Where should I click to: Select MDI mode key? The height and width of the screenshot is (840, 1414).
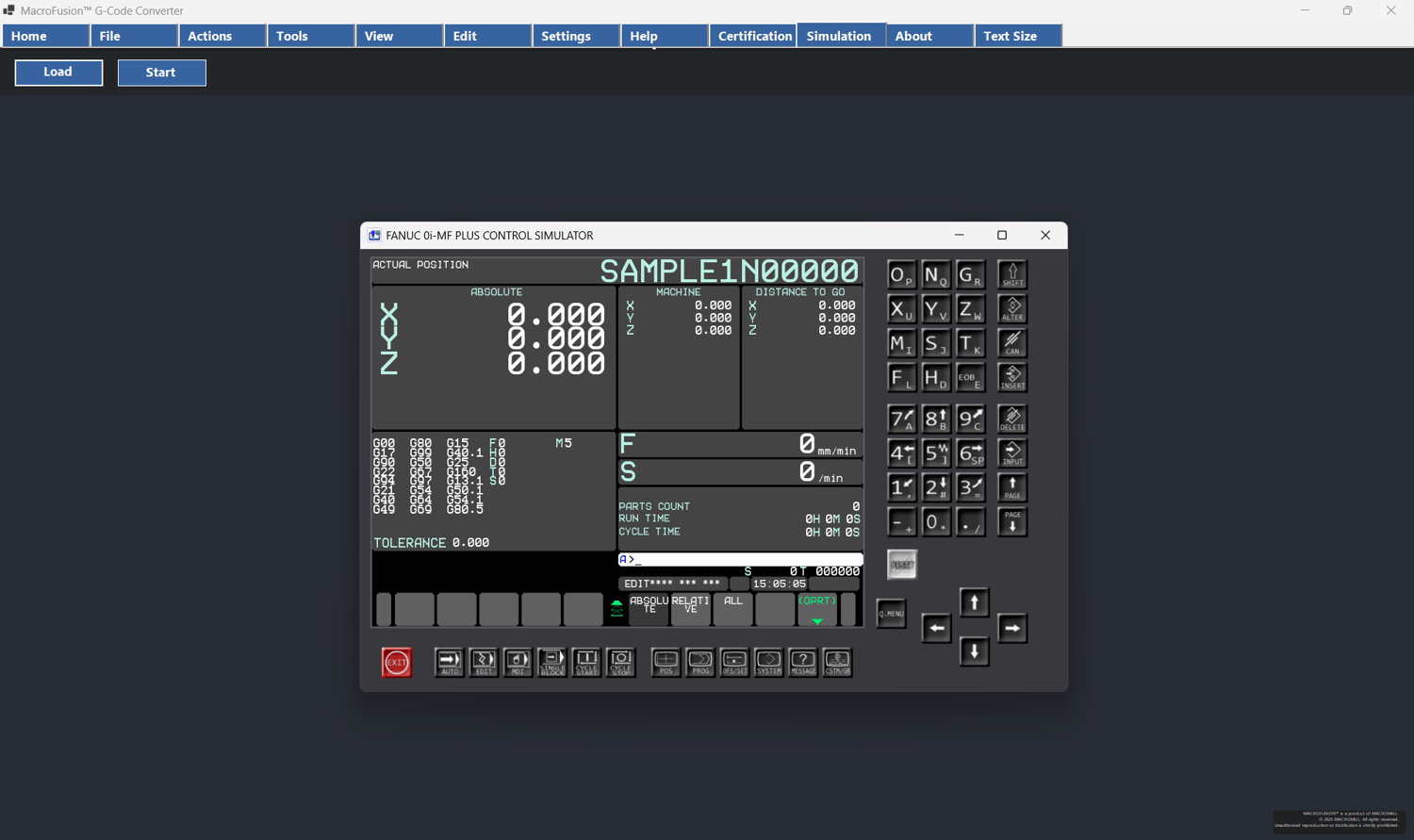pos(518,662)
